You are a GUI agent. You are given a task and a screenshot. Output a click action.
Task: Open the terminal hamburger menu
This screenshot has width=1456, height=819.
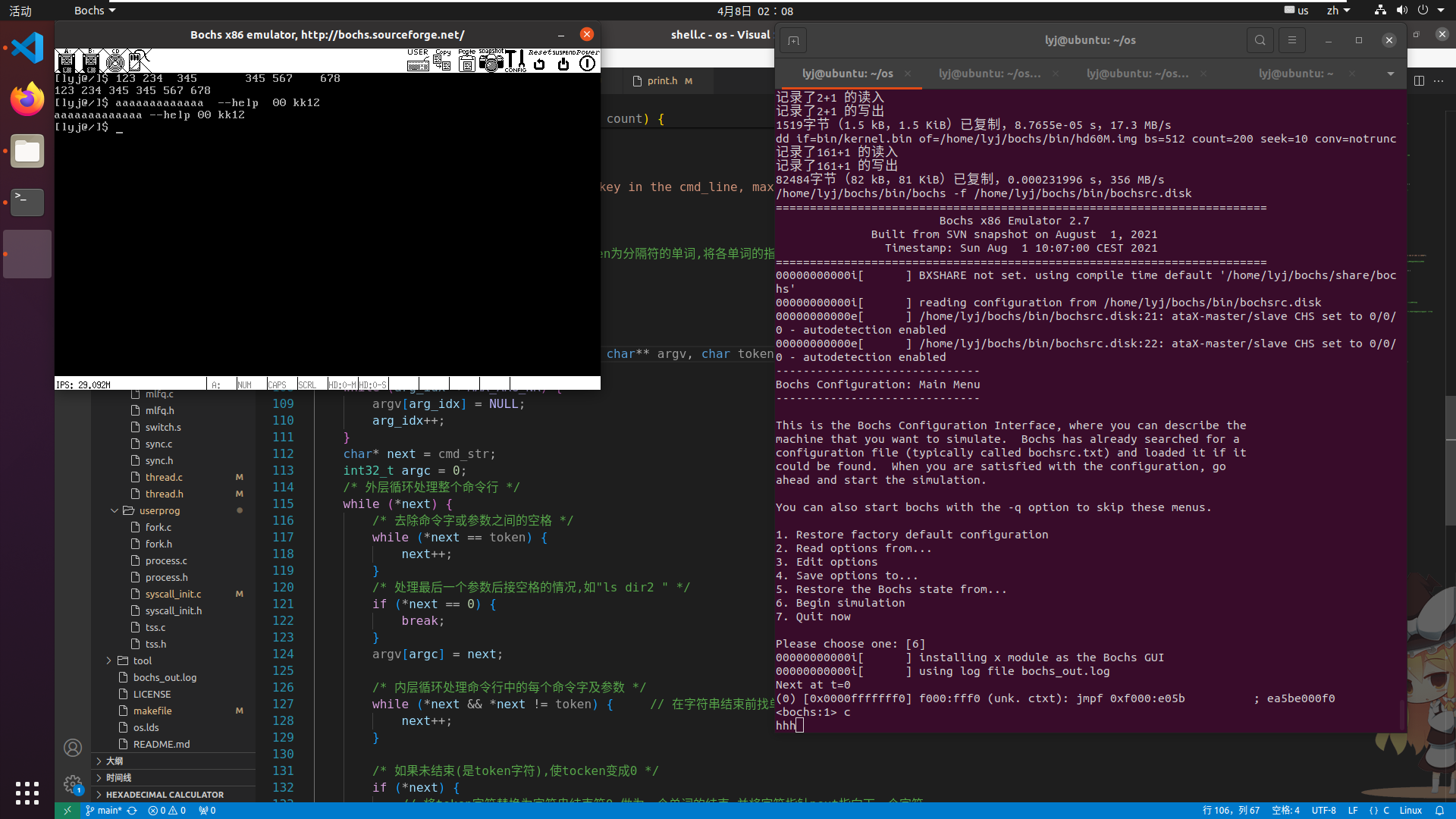1291,40
